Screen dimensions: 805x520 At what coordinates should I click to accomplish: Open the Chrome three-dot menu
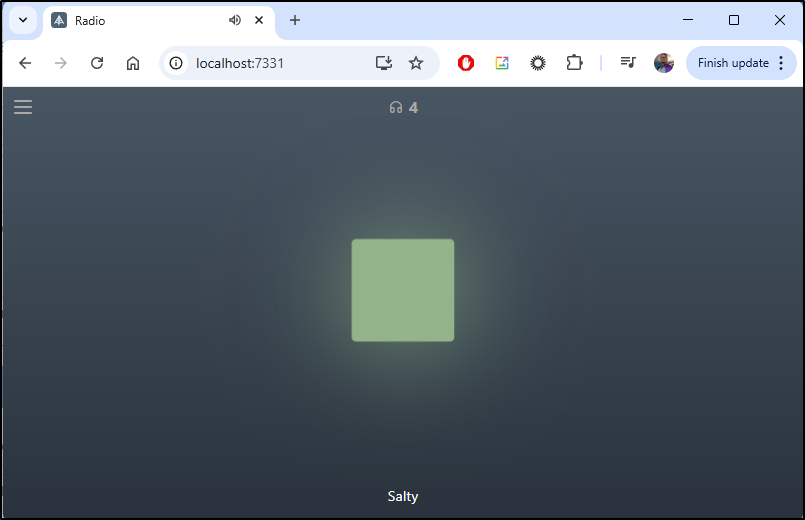point(781,63)
